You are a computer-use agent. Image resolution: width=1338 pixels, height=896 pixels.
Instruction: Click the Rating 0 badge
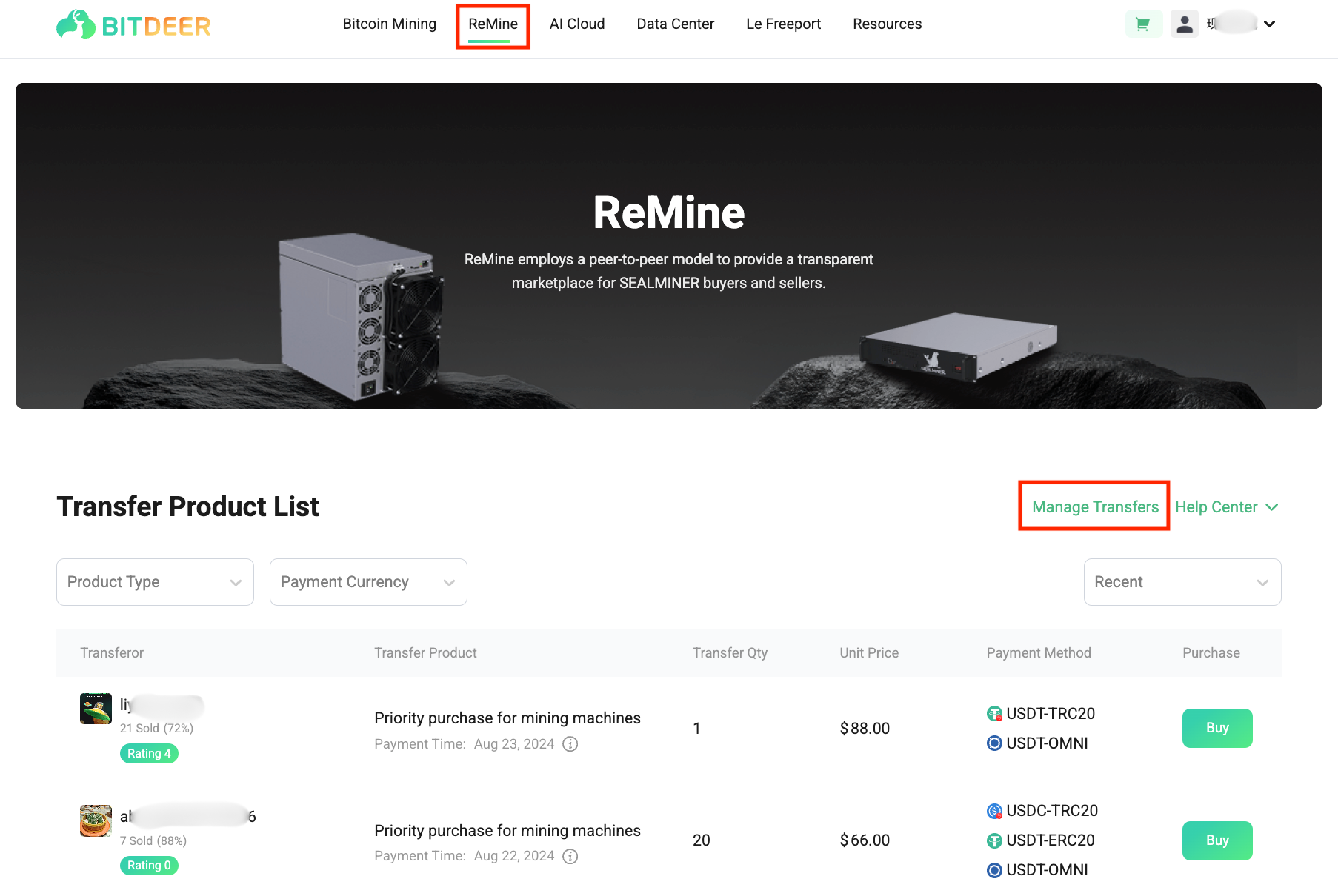[x=149, y=866]
